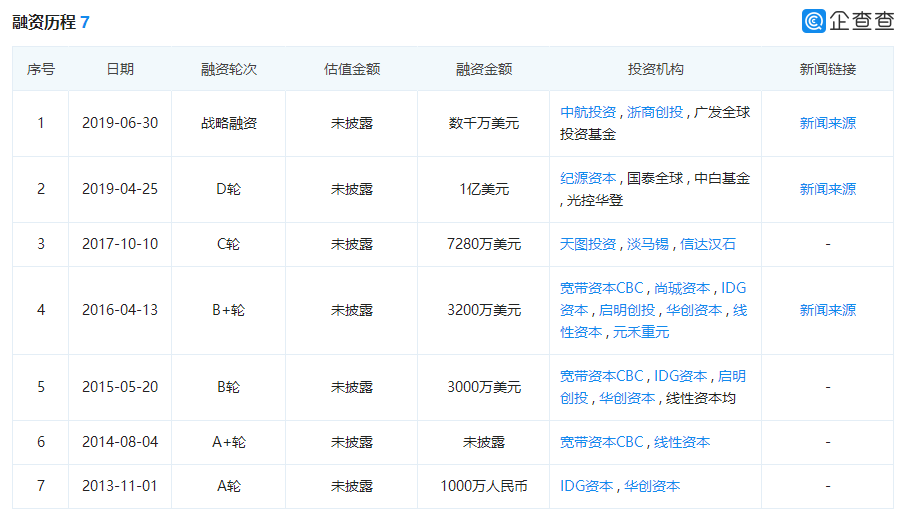Screen dimensions: 906x519
Task: Open the 淡马锡 investor link
Action: (648, 244)
